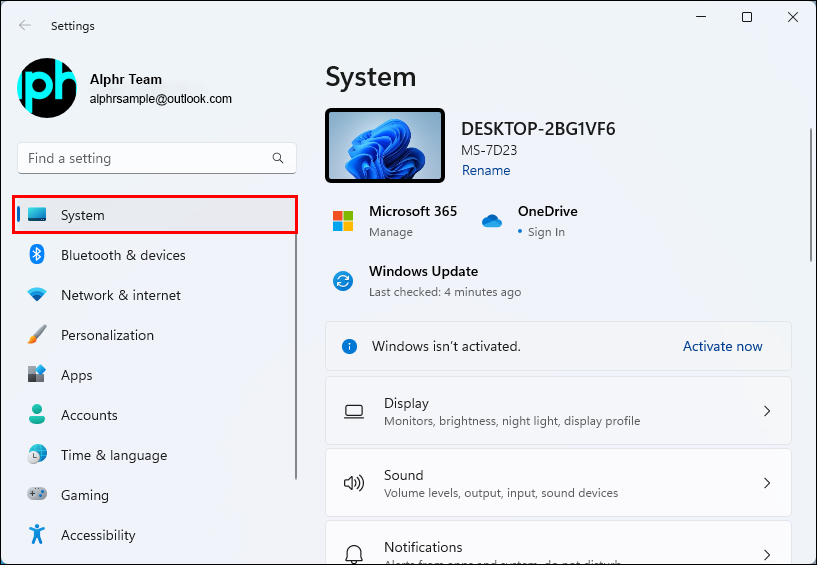Click Windows isn't activated message

coord(446,346)
